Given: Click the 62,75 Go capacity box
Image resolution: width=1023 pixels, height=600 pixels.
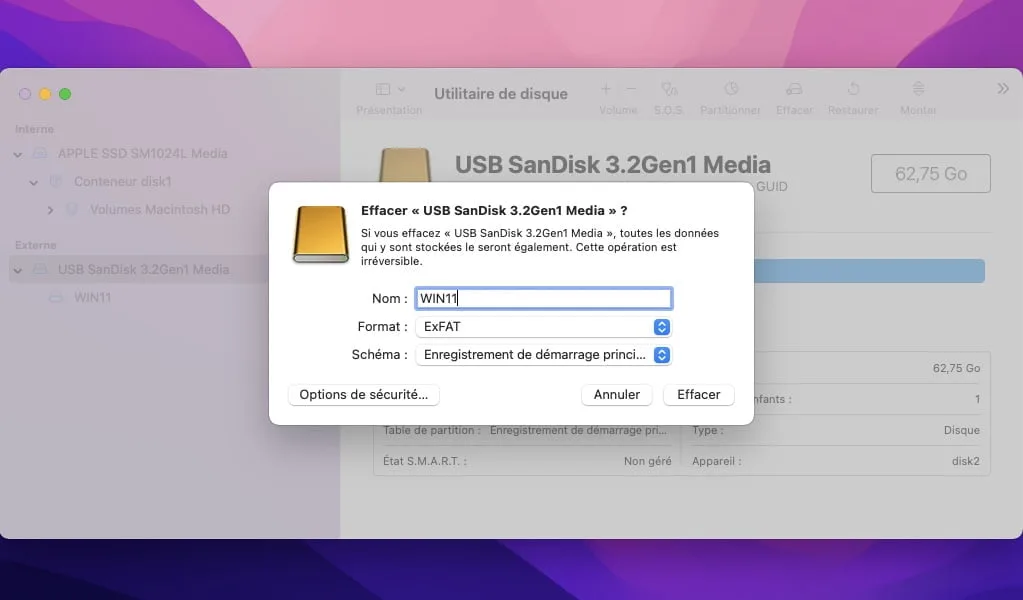Looking at the screenshot, I should coord(930,173).
